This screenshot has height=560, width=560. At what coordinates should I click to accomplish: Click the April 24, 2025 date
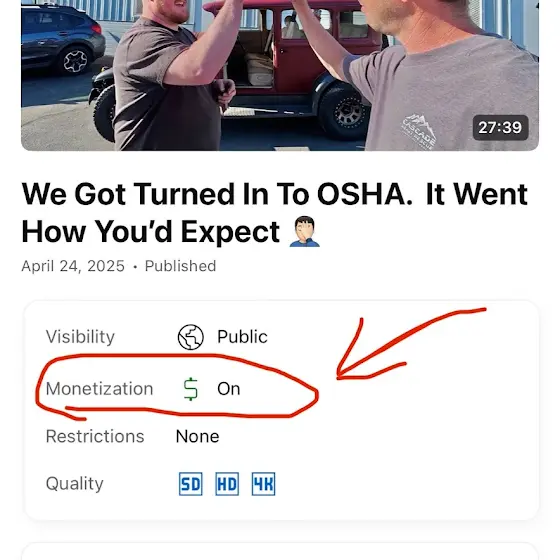point(73,266)
